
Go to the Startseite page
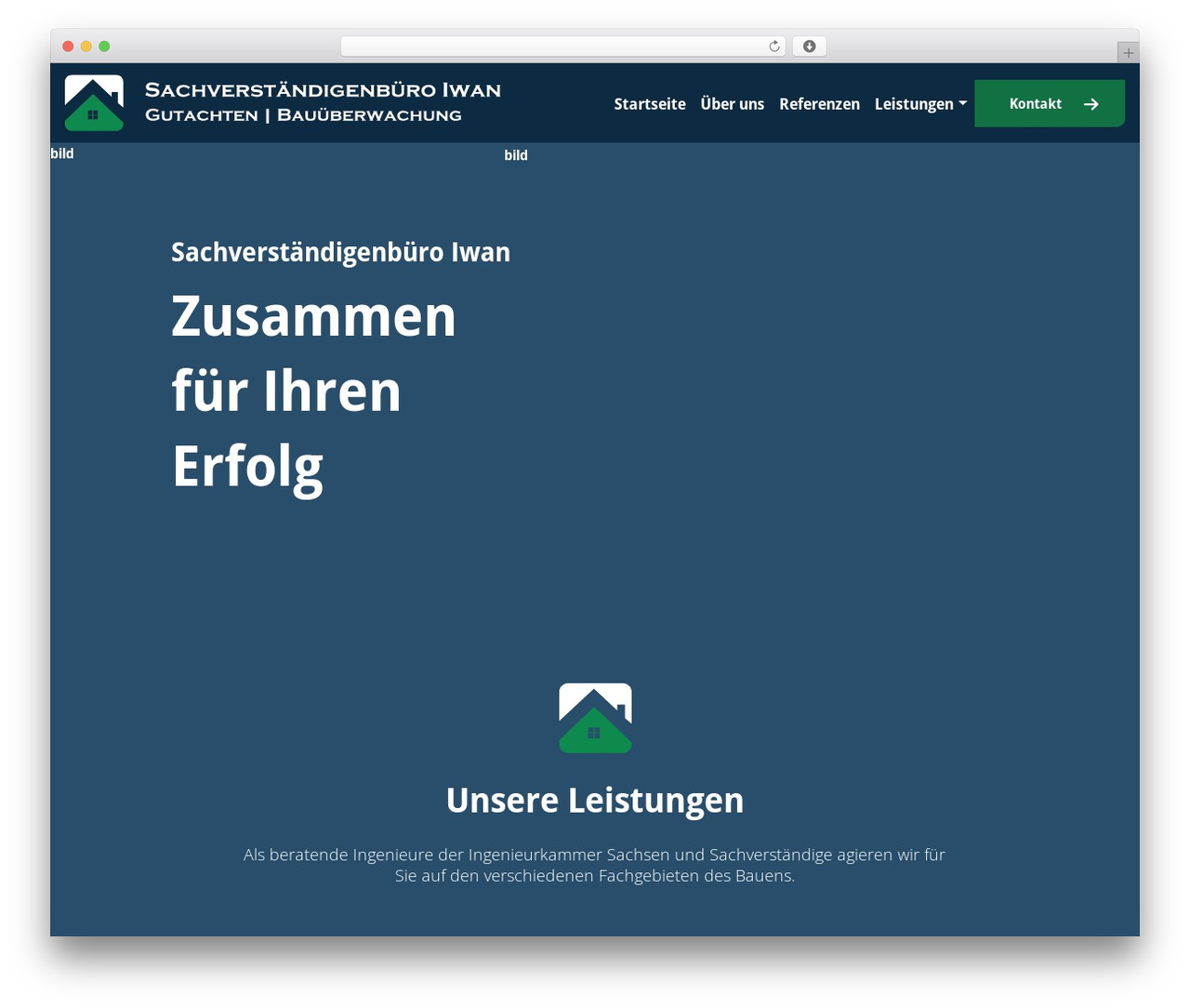pos(650,104)
